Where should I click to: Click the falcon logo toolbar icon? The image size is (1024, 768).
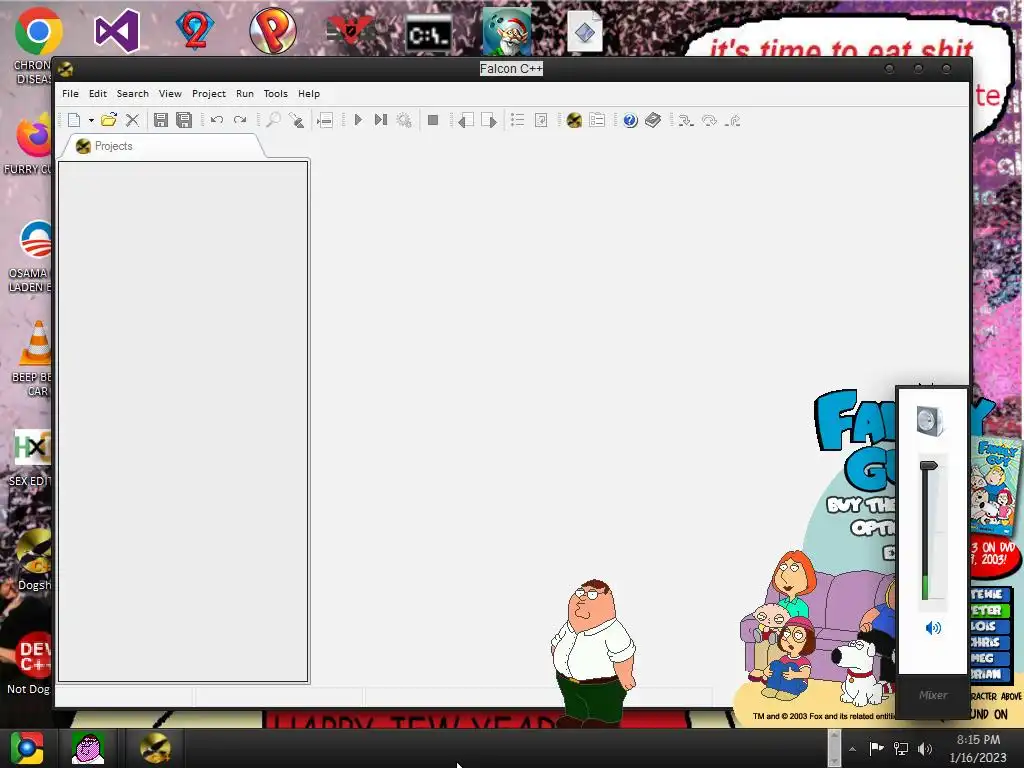pos(574,120)
